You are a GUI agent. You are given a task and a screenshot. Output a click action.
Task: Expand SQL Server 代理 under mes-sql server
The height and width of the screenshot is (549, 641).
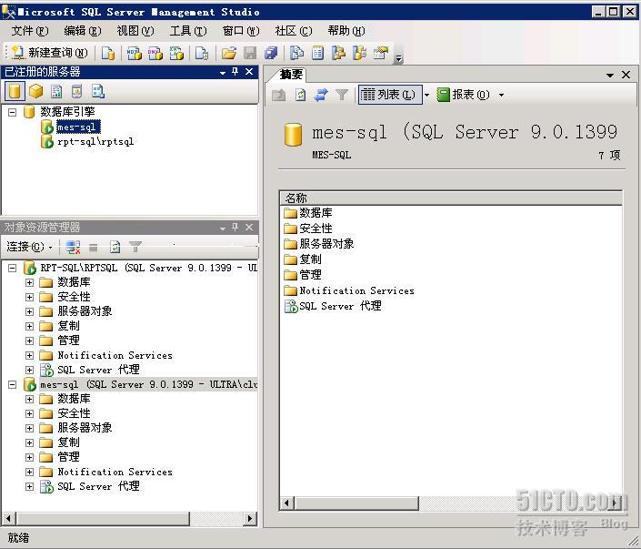[x=29, y=486]
